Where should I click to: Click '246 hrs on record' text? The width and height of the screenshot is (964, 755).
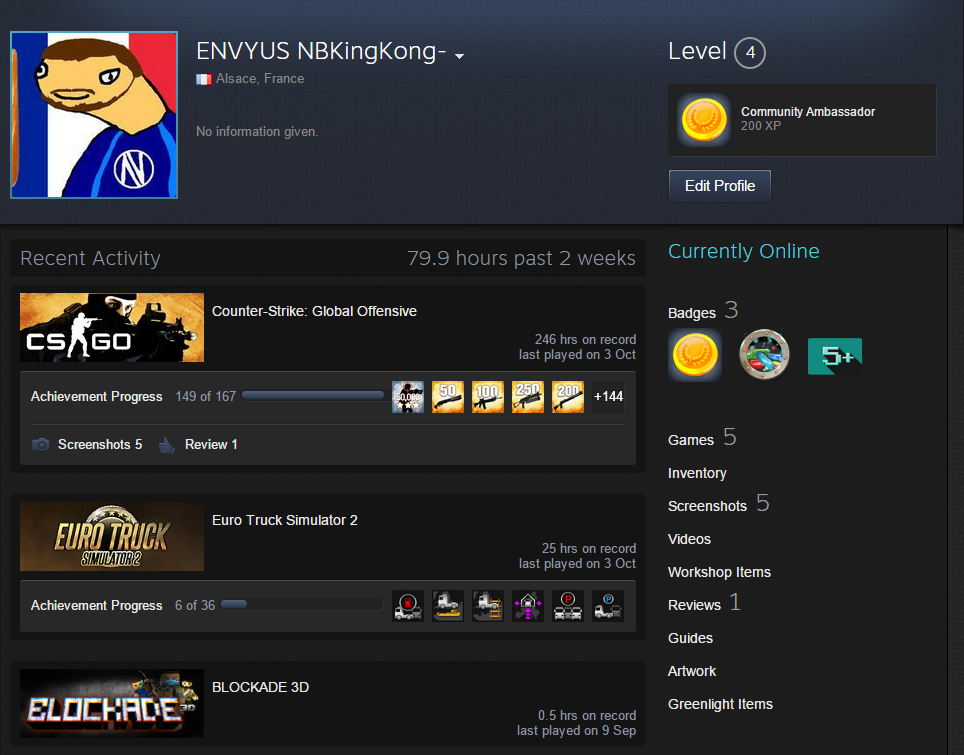click(585, 339)
